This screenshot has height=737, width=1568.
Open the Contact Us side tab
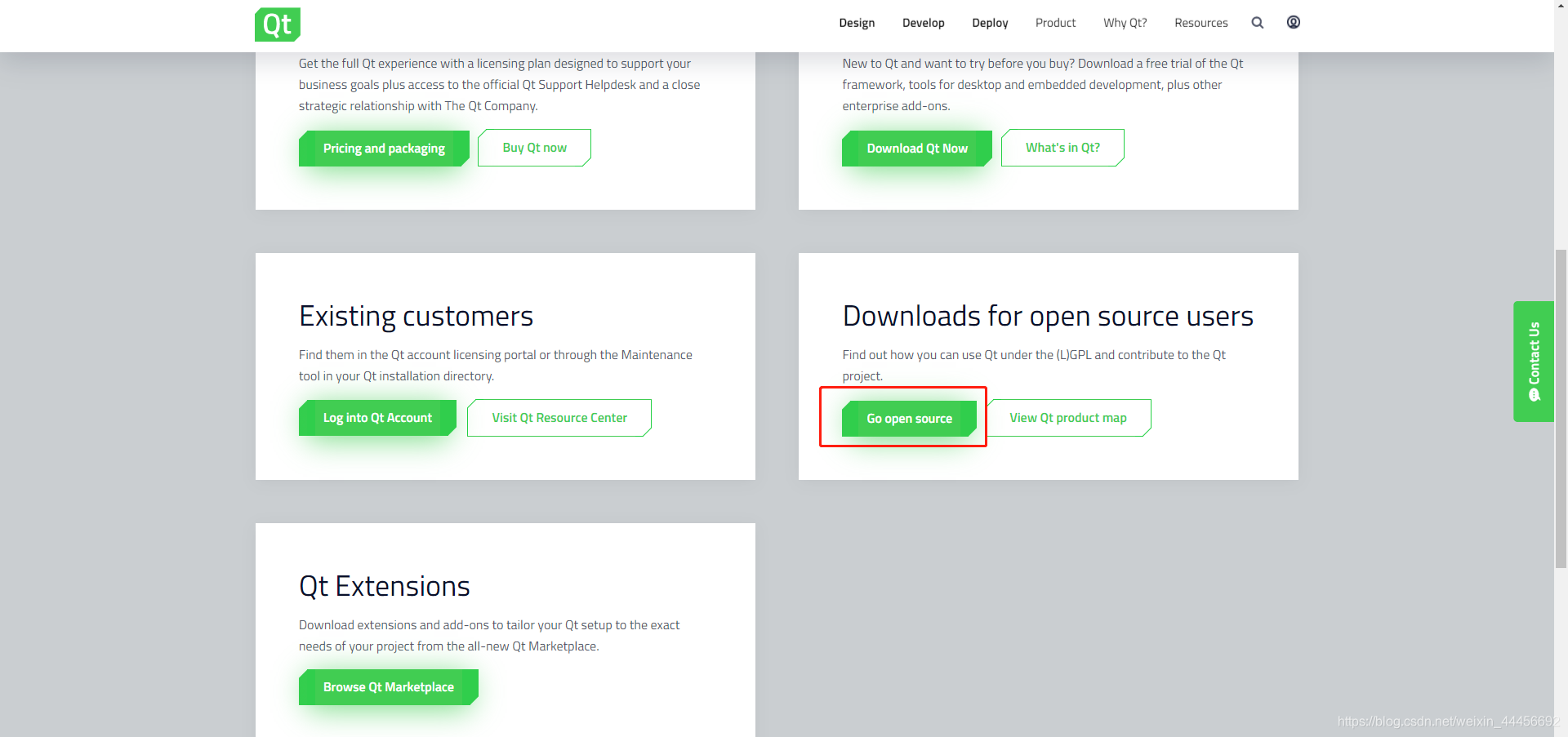pyautogui.click(x=1534, y=362)
